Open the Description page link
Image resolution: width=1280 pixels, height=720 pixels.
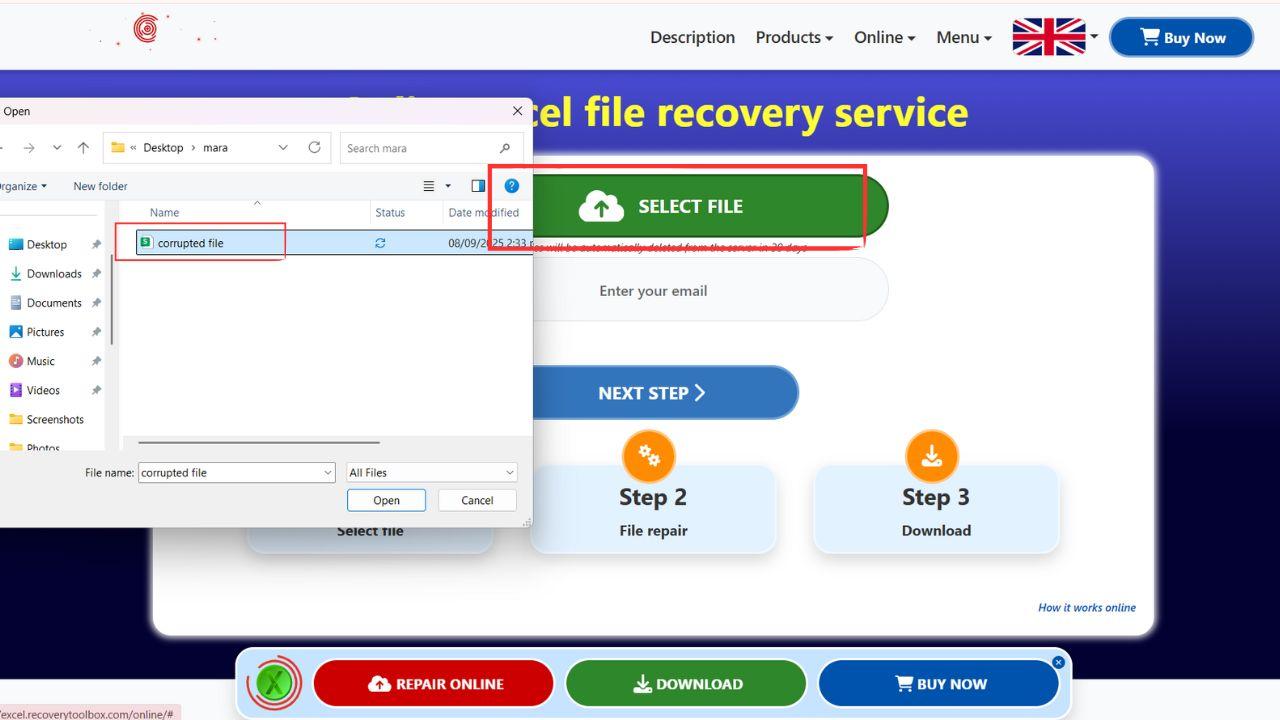click(x=692, y=37)
